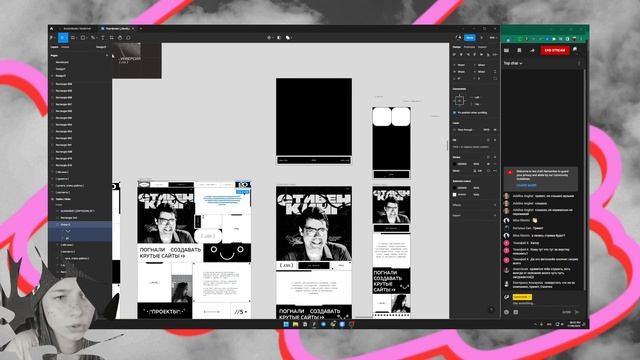The width and height of the screenshot is (640, 360).
Task: Open the page selector dropdown in left panel
Action: click(x=101, y=47)
